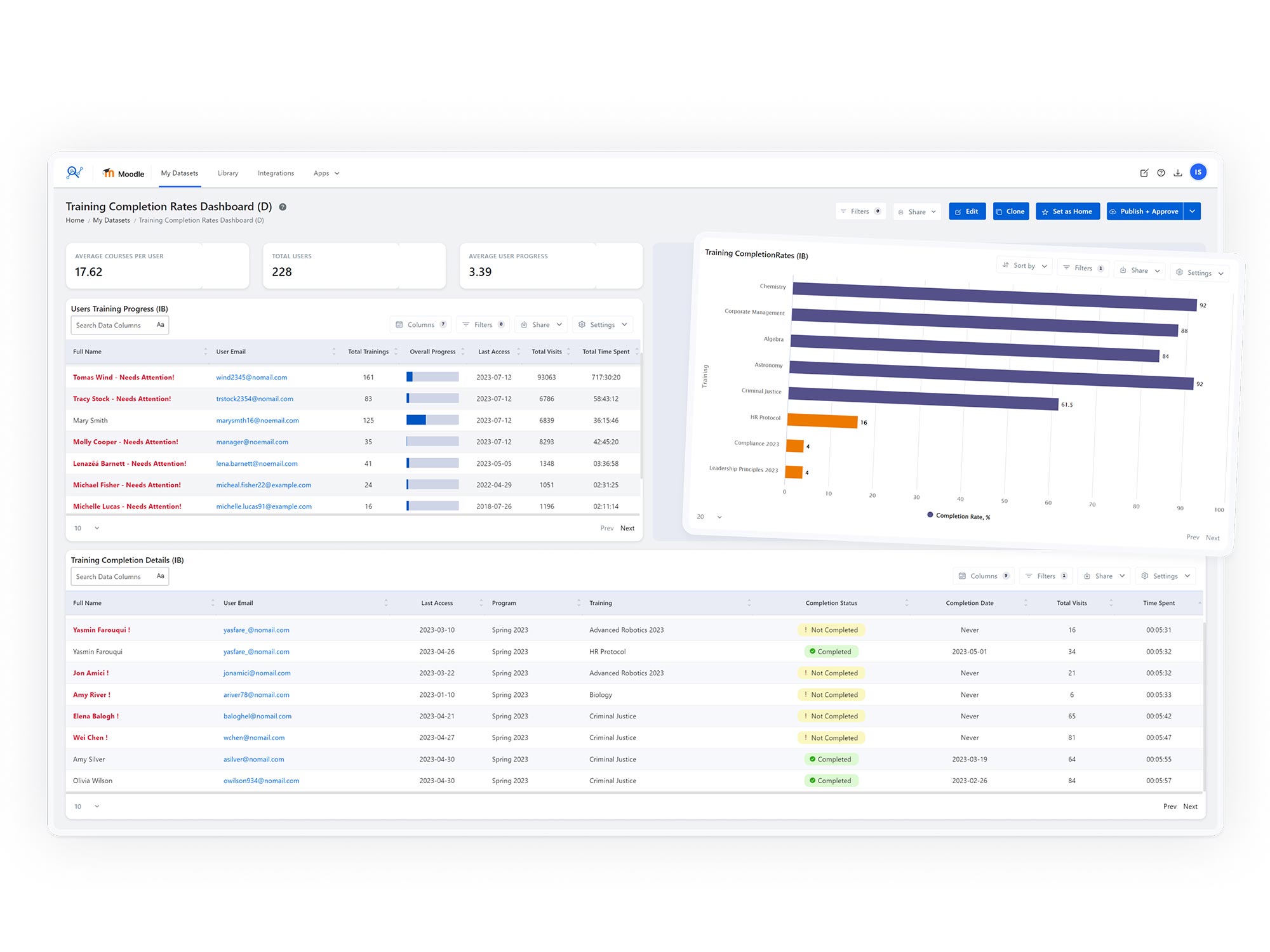The height and width of the screenshot is (952, 1270).
Task: Toggle Completion Rate legend series marker
Action: click(x=930, y=515)
